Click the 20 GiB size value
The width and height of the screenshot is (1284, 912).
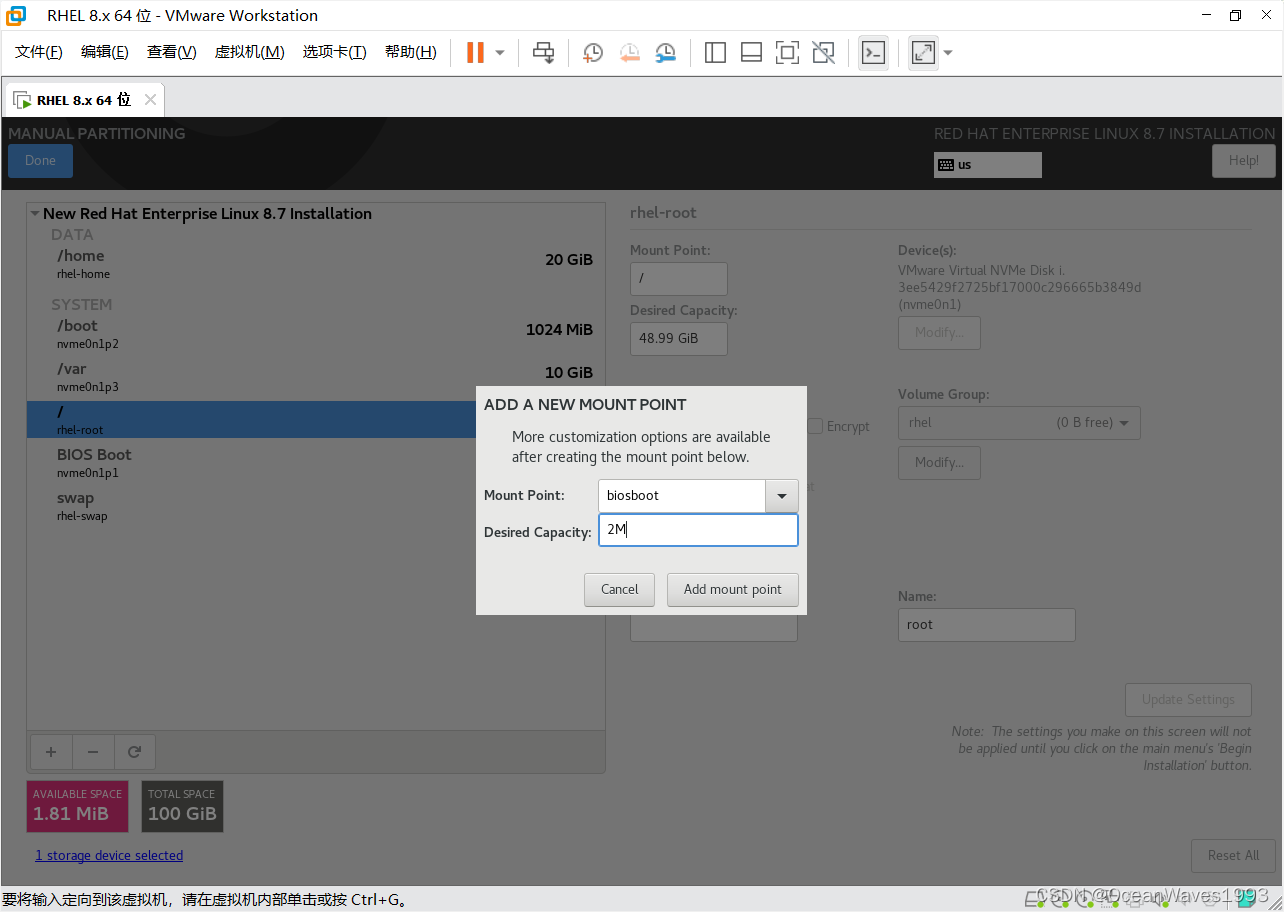pyautogui.click(x=569, y=260)
